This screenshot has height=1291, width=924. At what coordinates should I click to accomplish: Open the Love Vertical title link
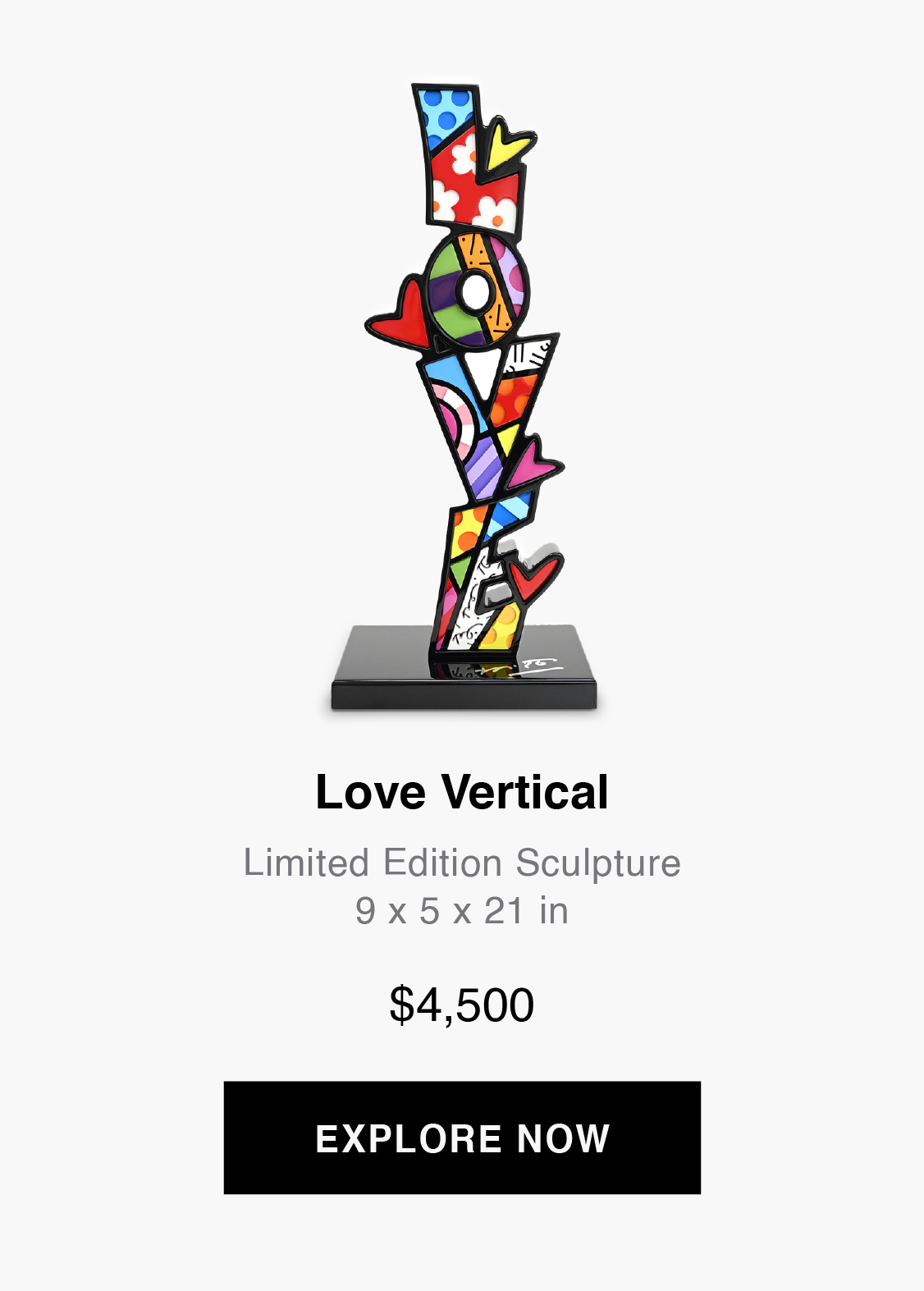462,792
